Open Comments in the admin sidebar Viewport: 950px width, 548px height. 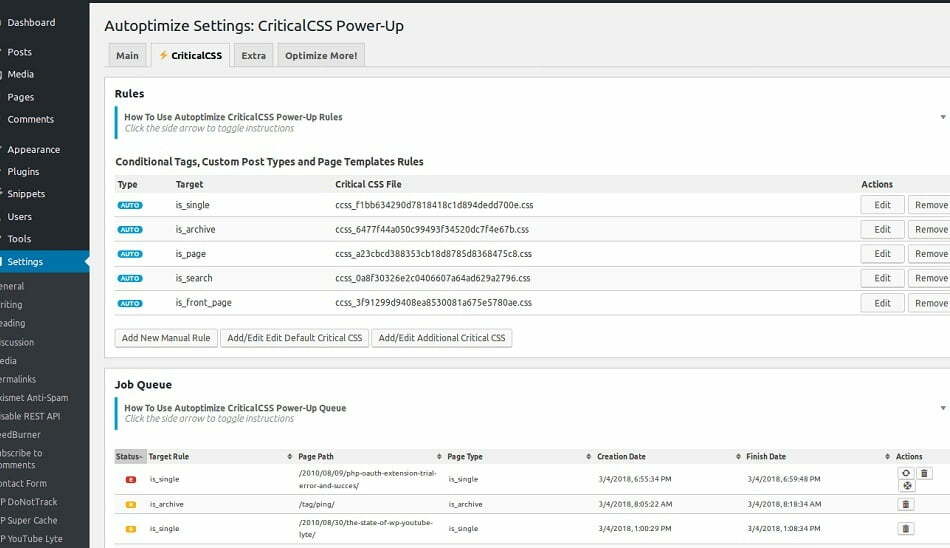pyautogui.click(x=30, y=119)
